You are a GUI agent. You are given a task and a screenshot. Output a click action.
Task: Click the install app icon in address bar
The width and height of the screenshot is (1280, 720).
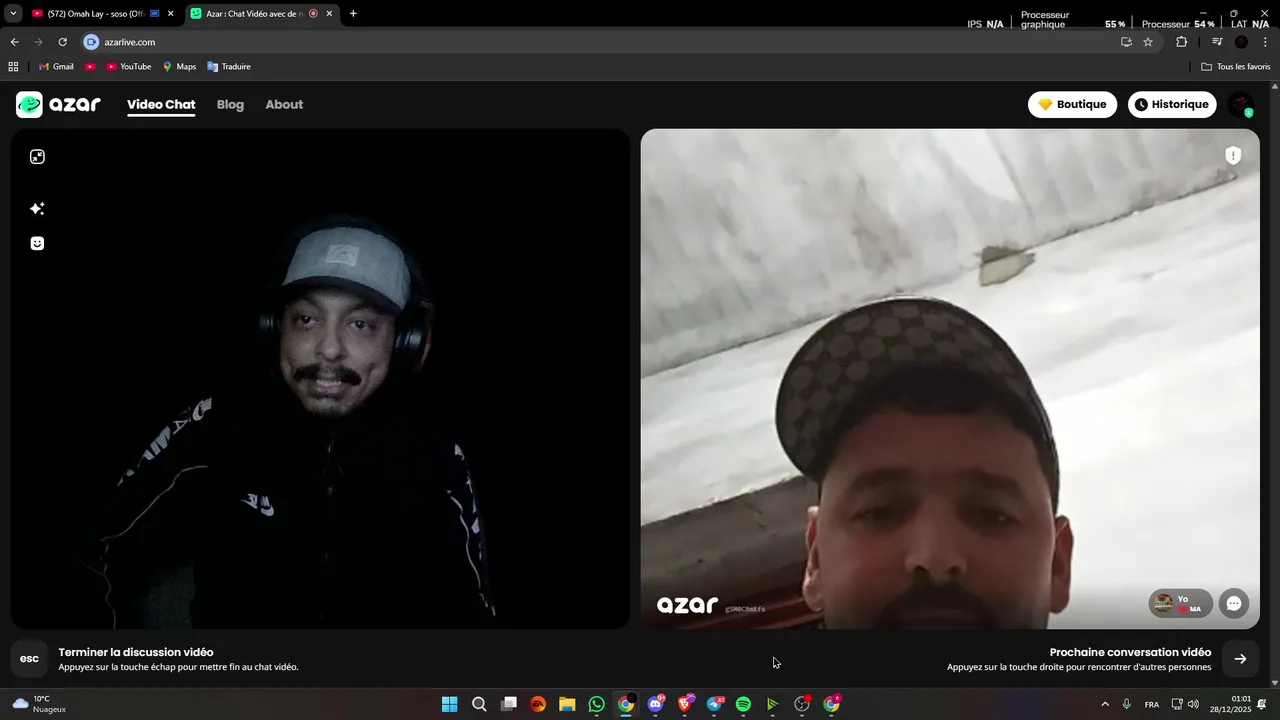[1126, 42]
